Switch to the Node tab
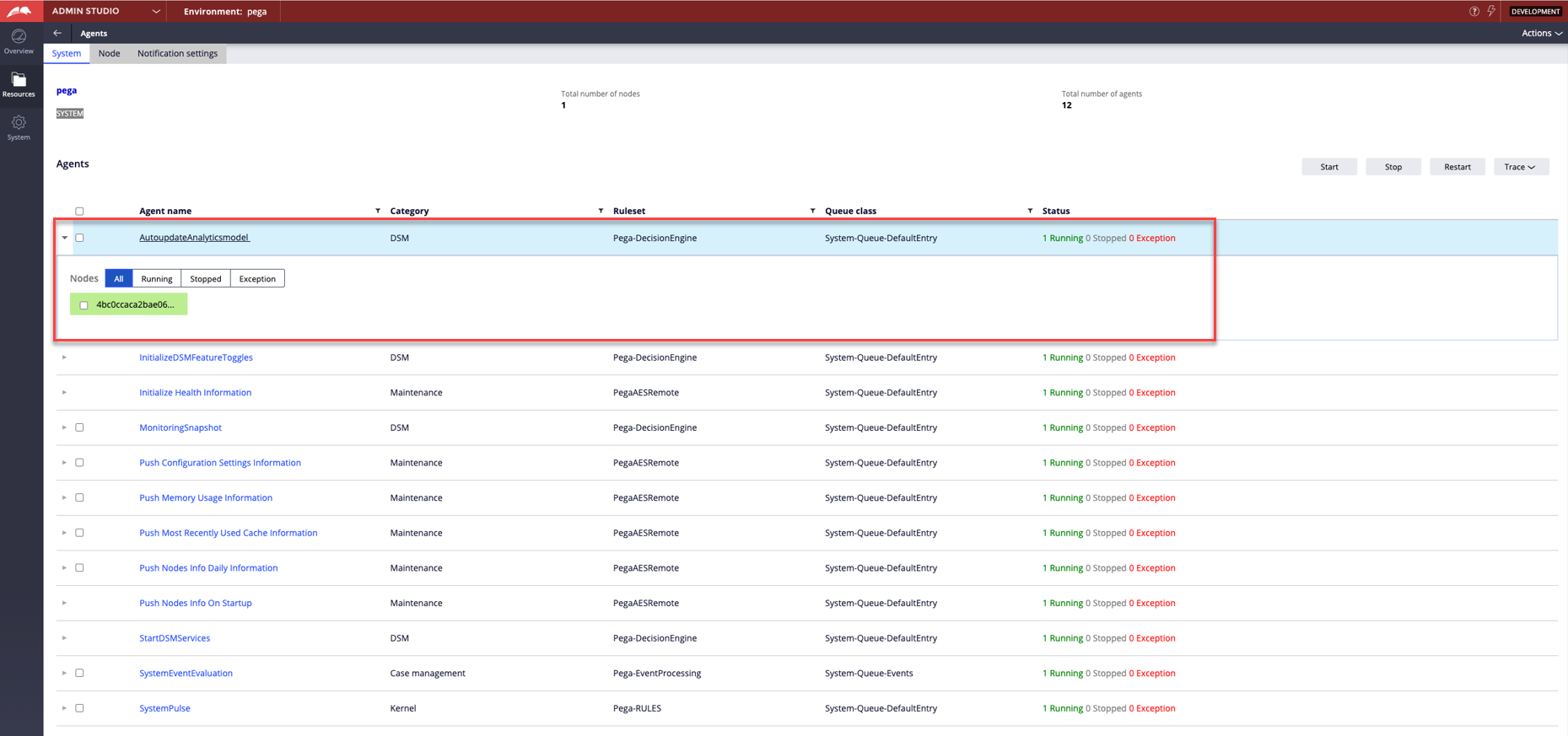 [x=109, y=53]
